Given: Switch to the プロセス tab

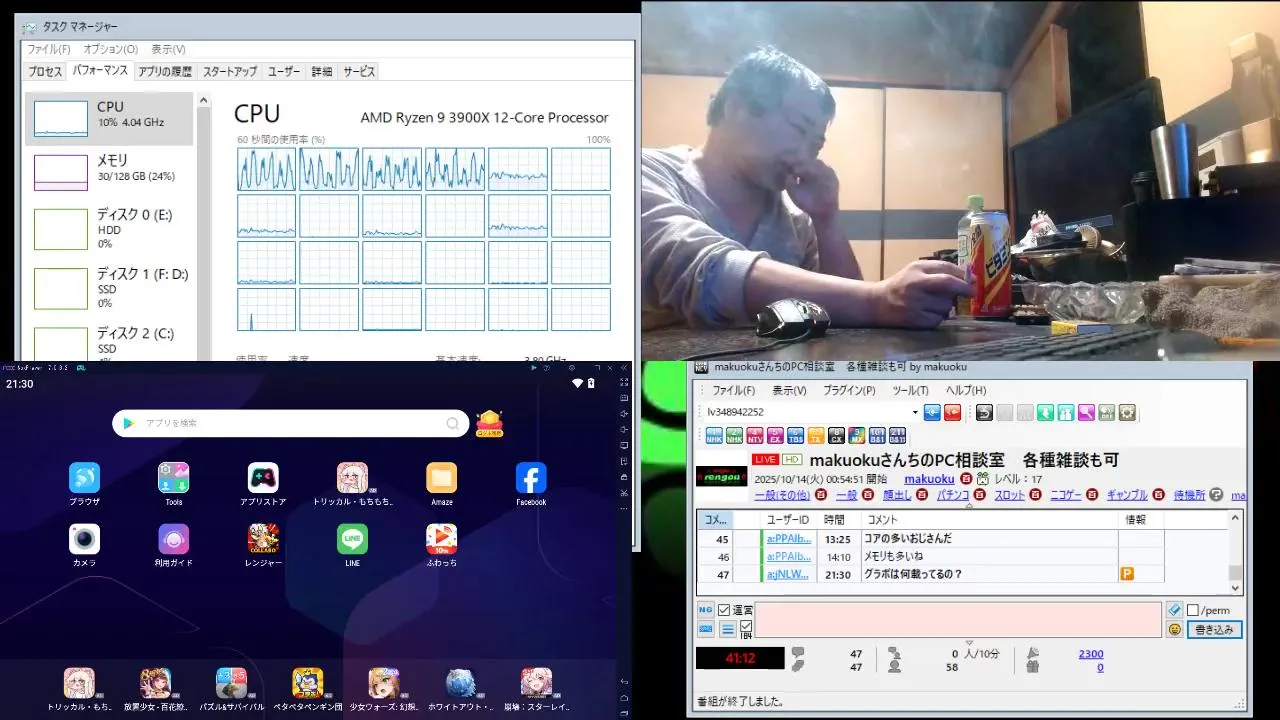Looking at the screenshot, I should (45, 72).
